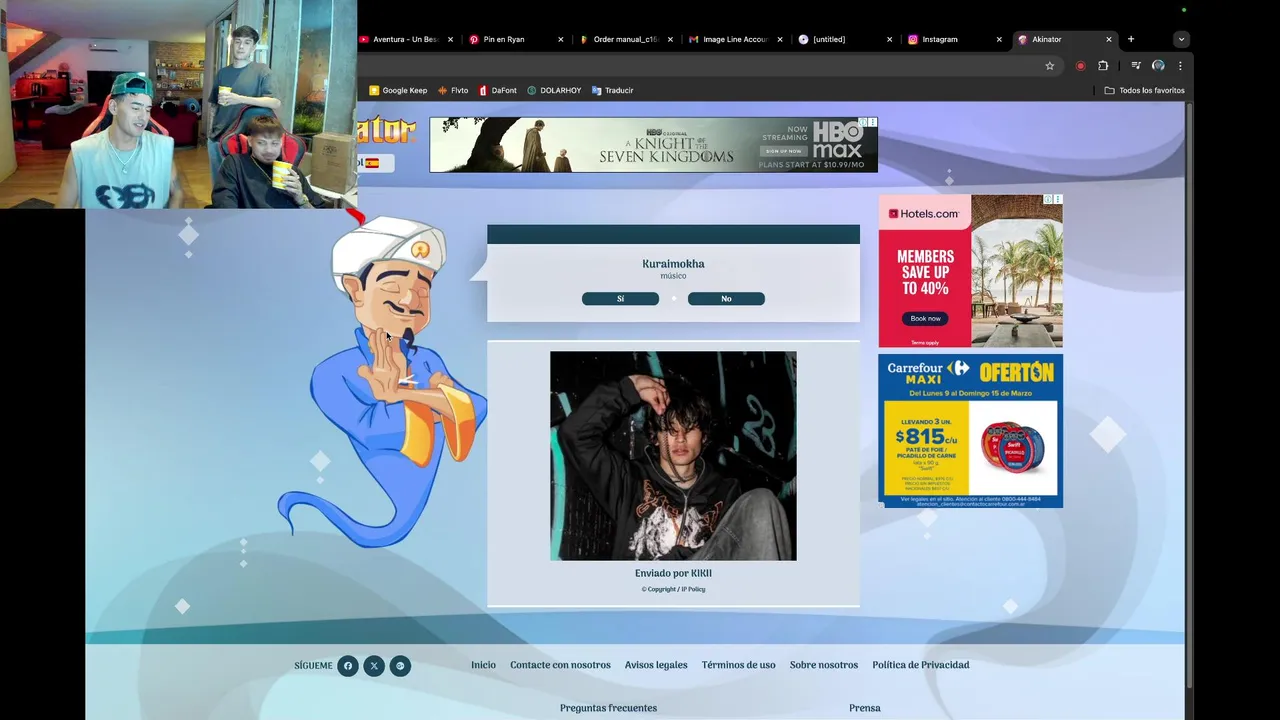Viewport: 1280px width, 720px height.
Task: Close the Instagram tab
Action: click(999, 39)
